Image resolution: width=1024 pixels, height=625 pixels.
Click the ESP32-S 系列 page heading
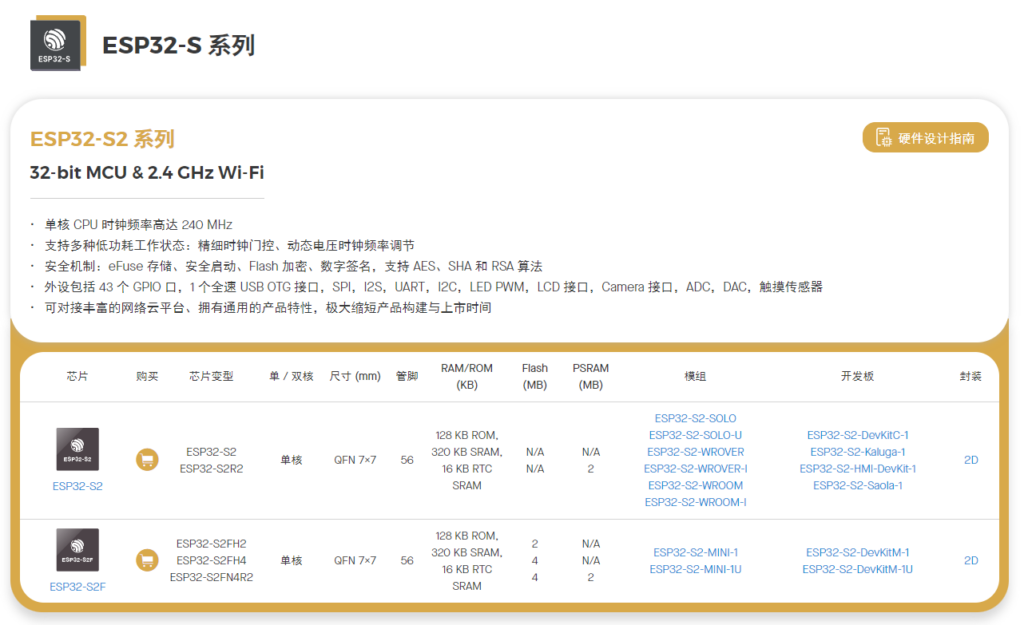[x=178, y=45]
